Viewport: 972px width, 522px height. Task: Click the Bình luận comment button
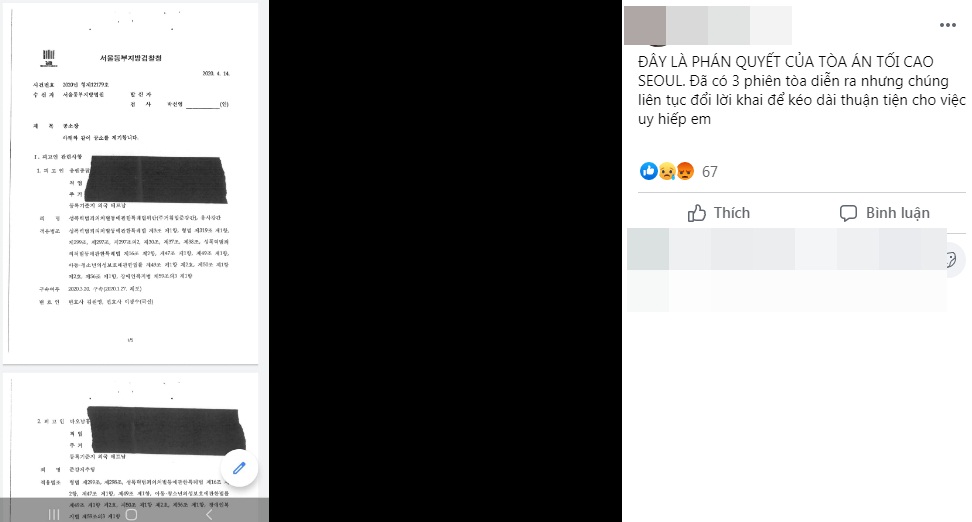pos(885,213)
